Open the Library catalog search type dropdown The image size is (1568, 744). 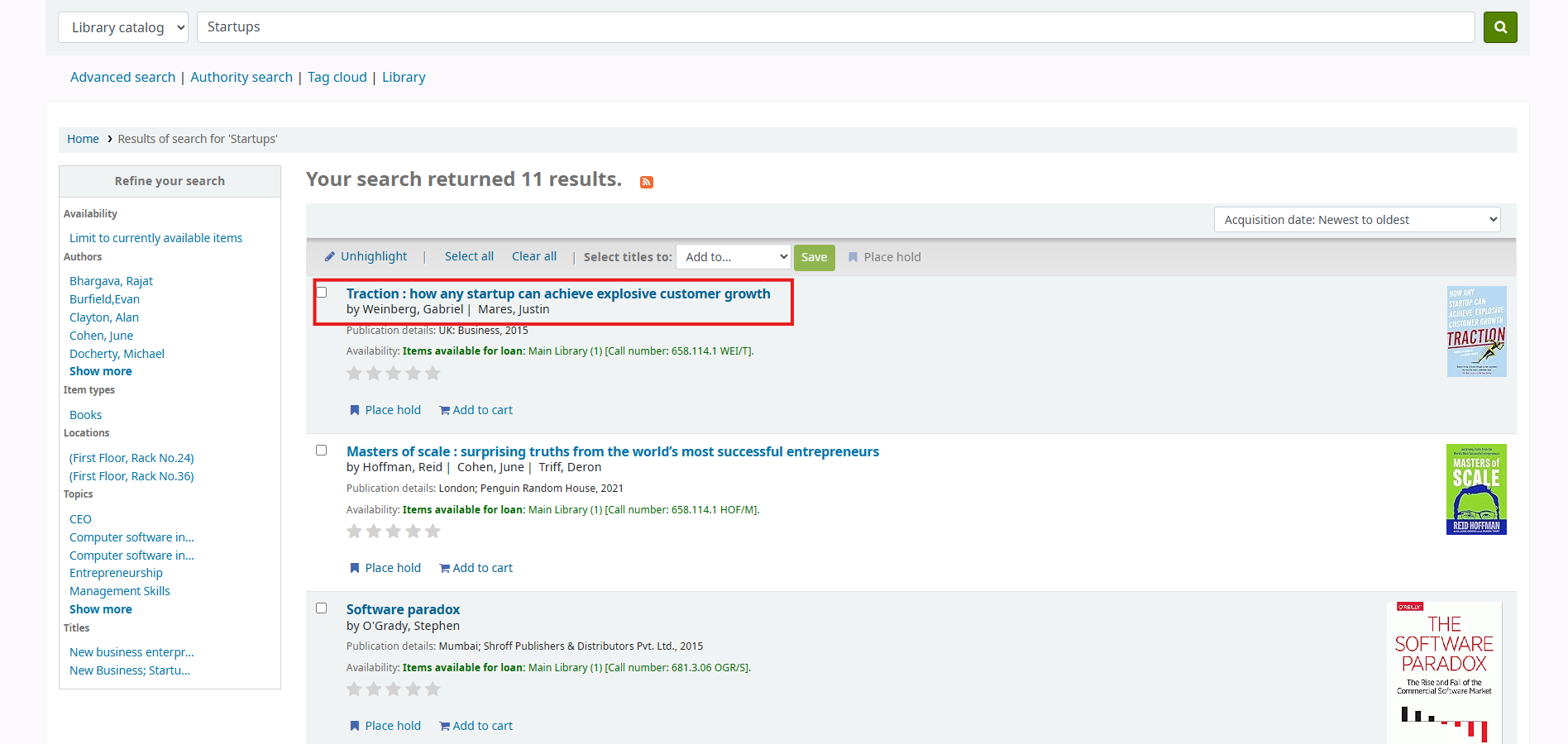point(123,27)
